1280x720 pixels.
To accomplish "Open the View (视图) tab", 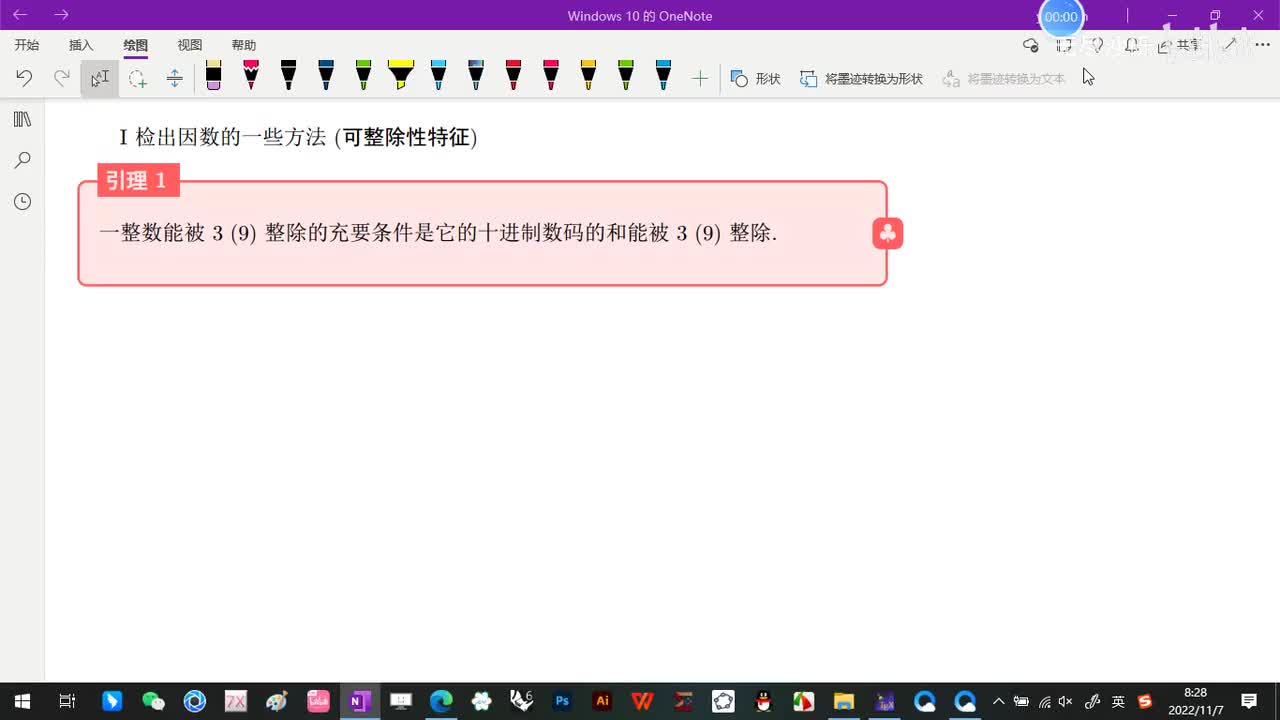I will coord(190,45).
